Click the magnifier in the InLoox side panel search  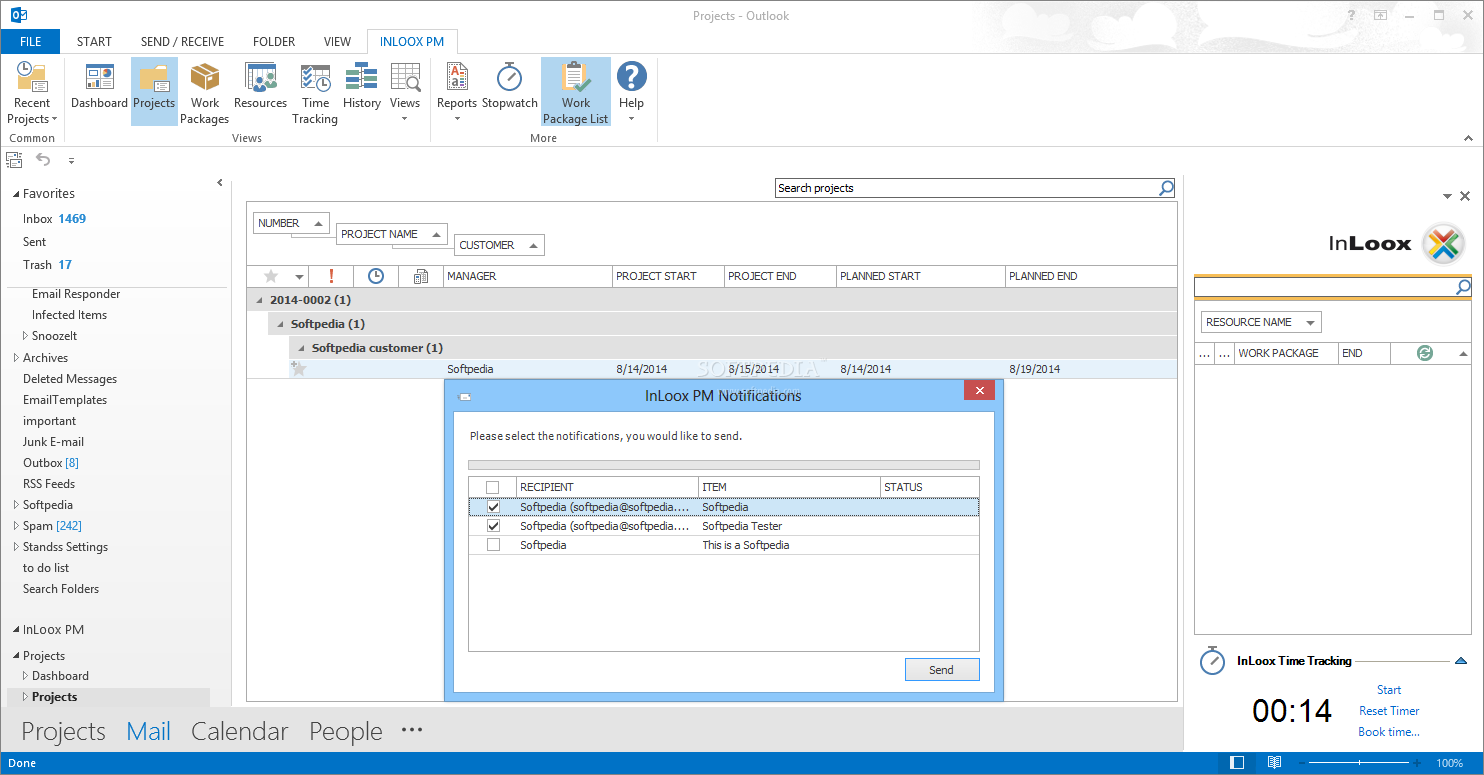click(x=1463, y=288)
